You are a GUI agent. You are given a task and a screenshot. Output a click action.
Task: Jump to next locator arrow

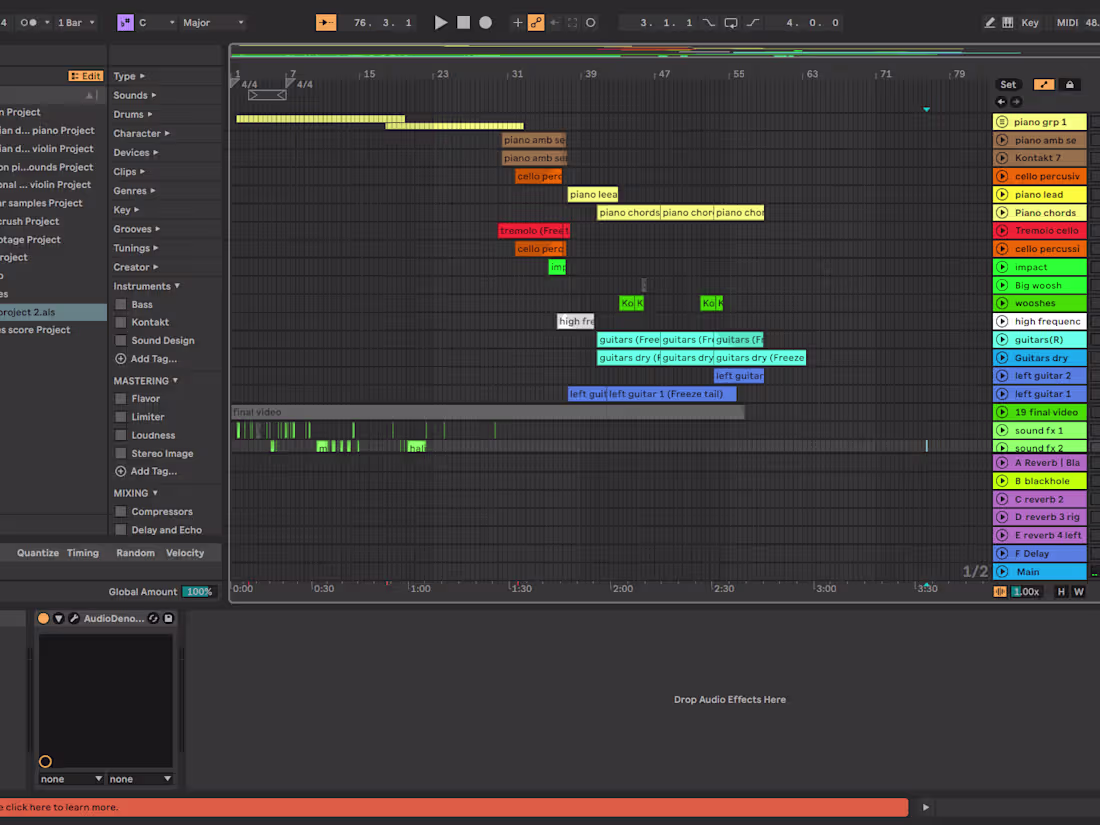(x=1016, y=102)
